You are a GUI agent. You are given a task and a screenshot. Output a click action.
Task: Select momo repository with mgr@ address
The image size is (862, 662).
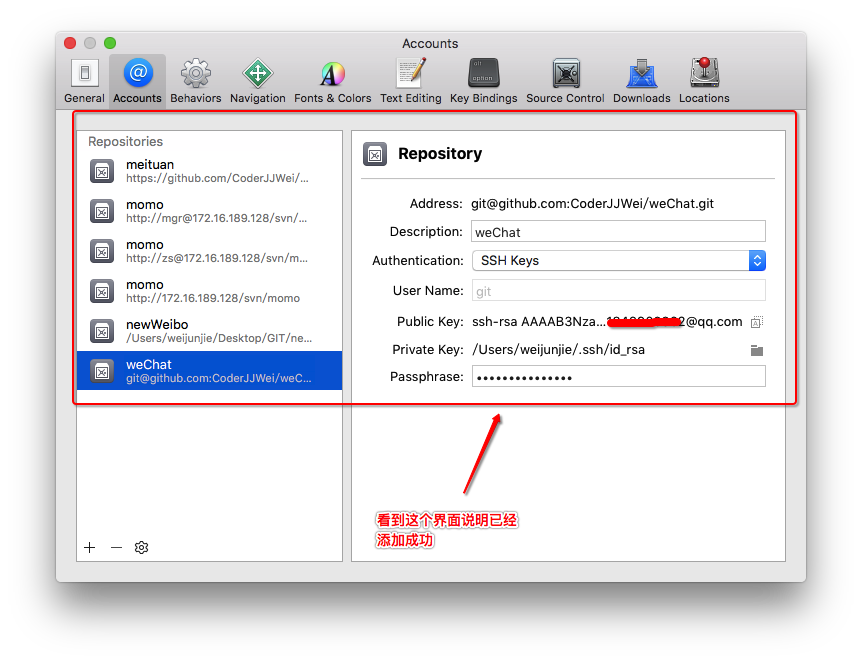pos(209,211)
